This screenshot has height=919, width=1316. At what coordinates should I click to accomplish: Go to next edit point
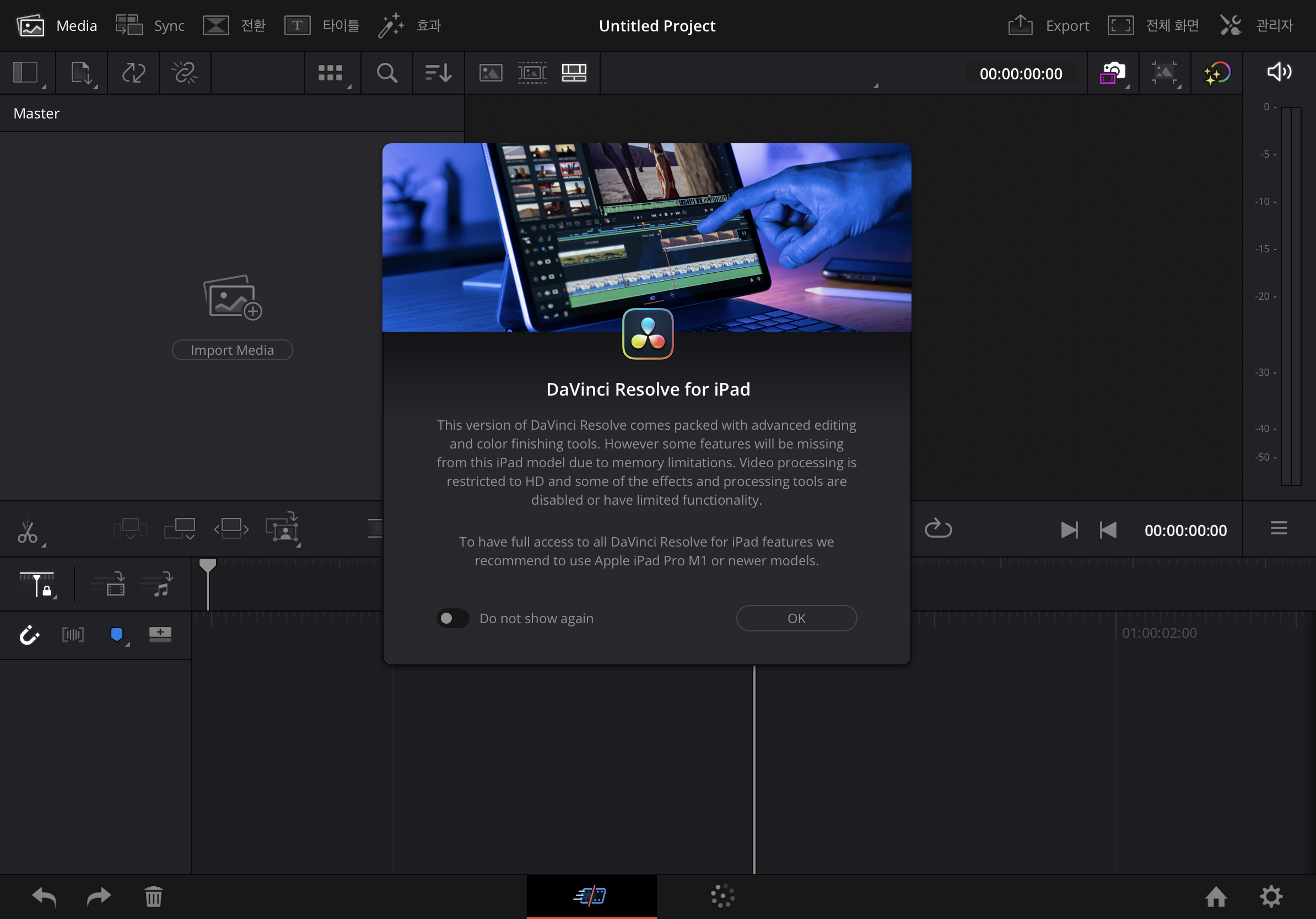tap(1069, 530)
